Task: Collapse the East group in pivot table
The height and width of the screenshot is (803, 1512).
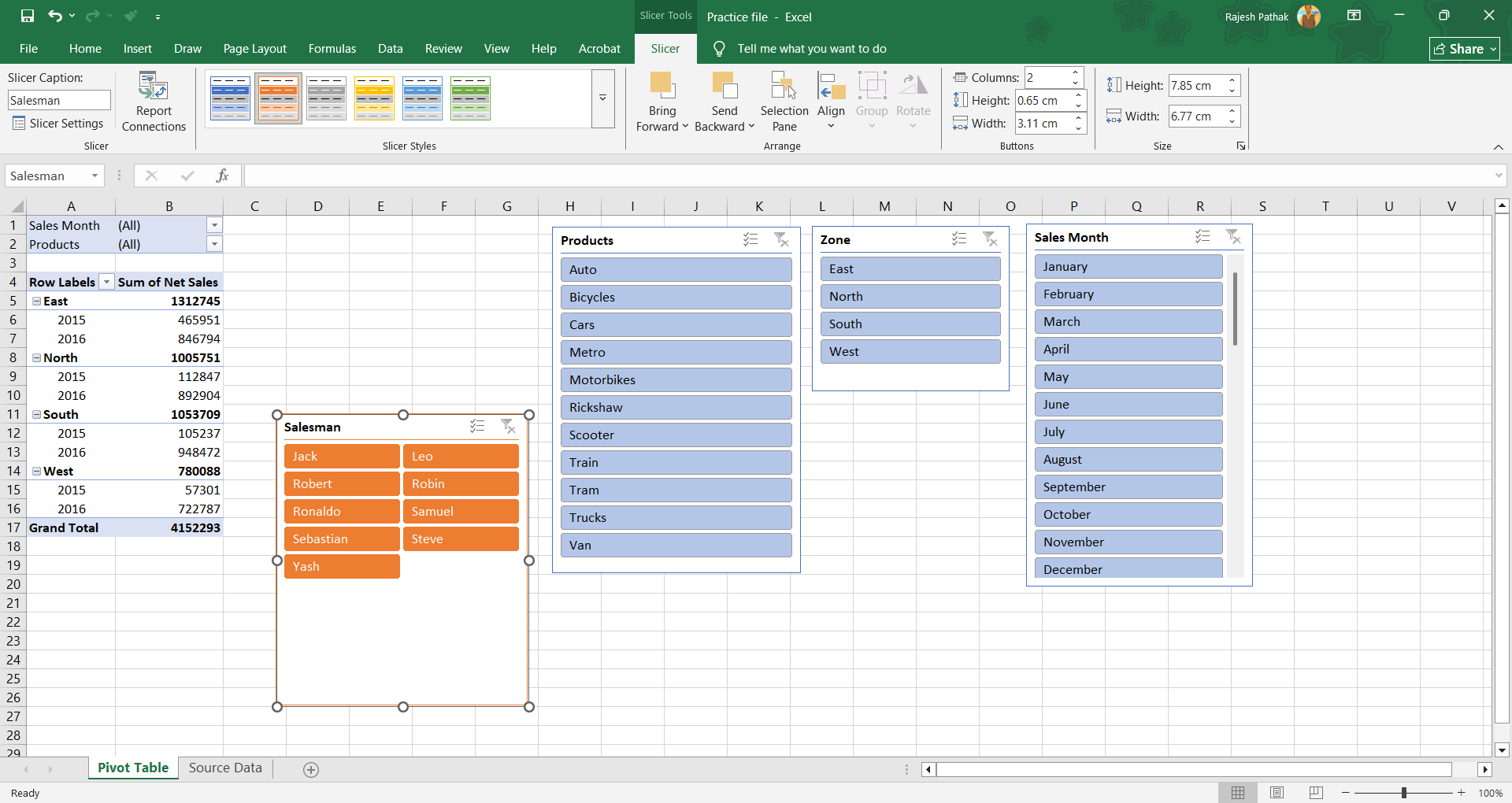Action: [36, 302]
